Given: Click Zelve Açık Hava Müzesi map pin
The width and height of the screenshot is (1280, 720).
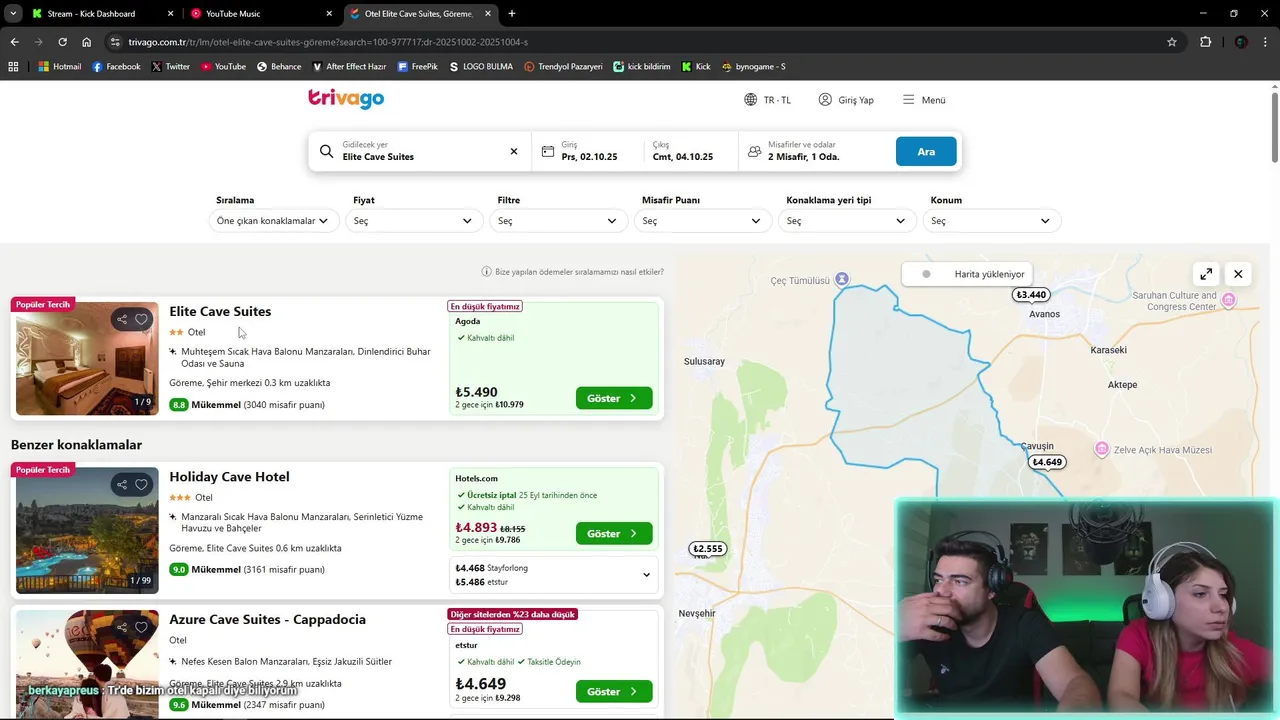Looking at the screenshot, I should click(1102, 449).
